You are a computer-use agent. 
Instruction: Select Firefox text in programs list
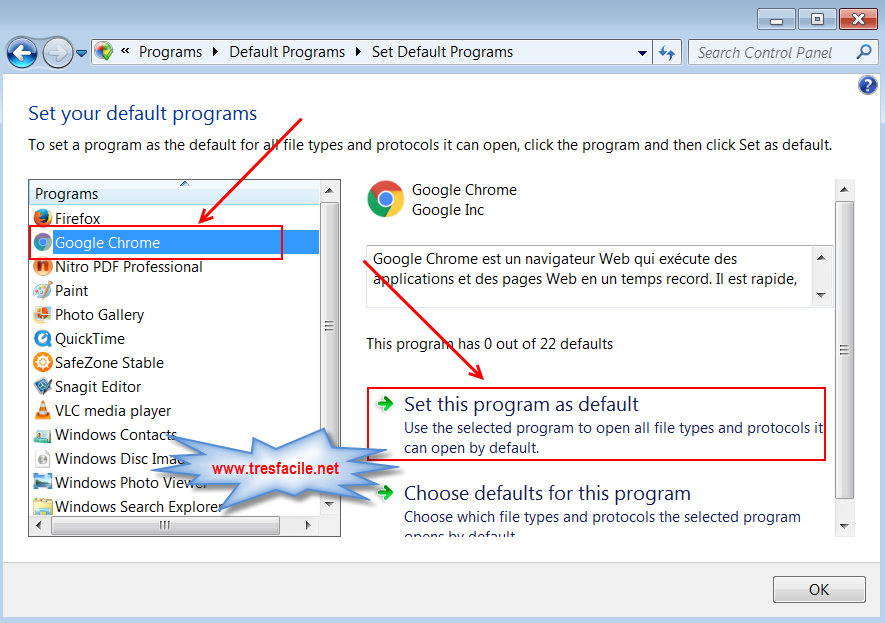[77, 218]
